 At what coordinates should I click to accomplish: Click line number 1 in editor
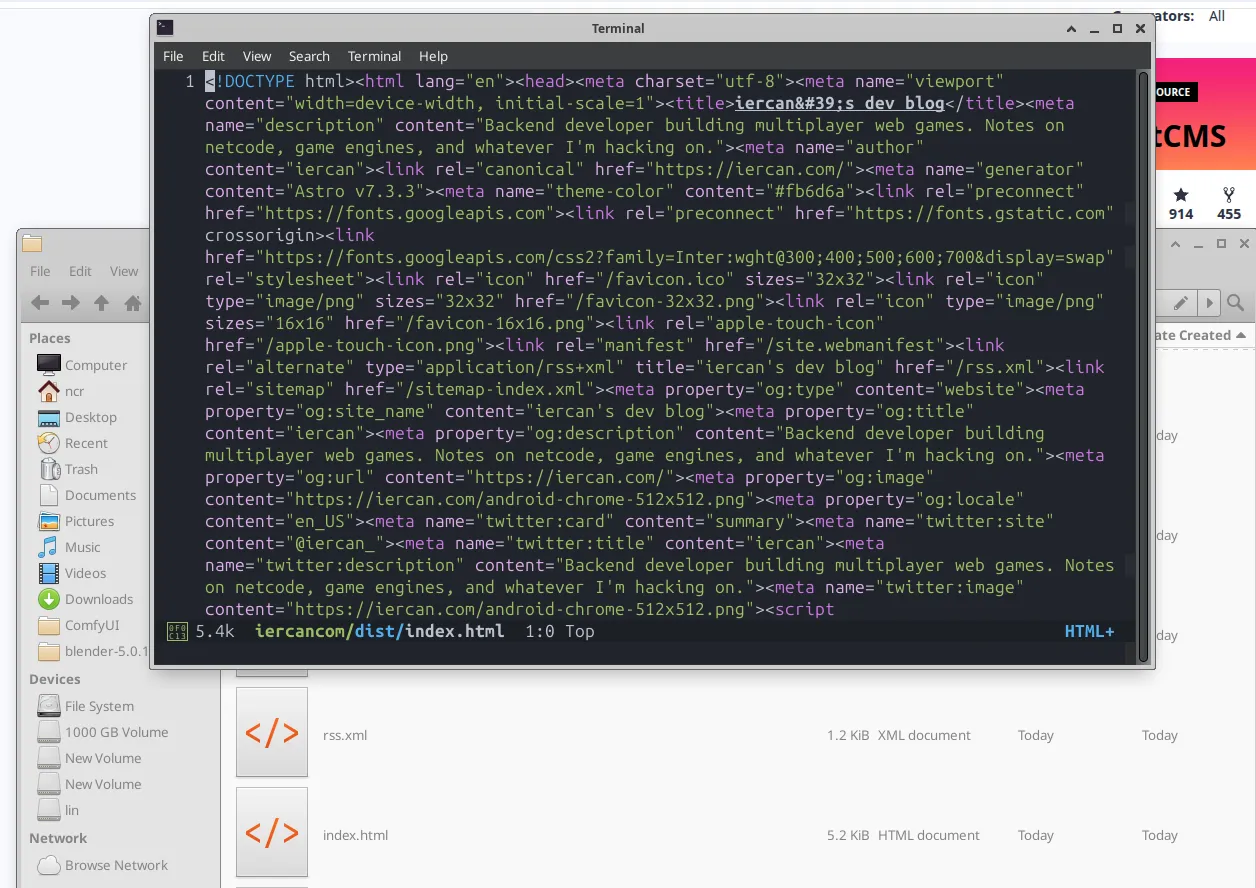point(190,81)
